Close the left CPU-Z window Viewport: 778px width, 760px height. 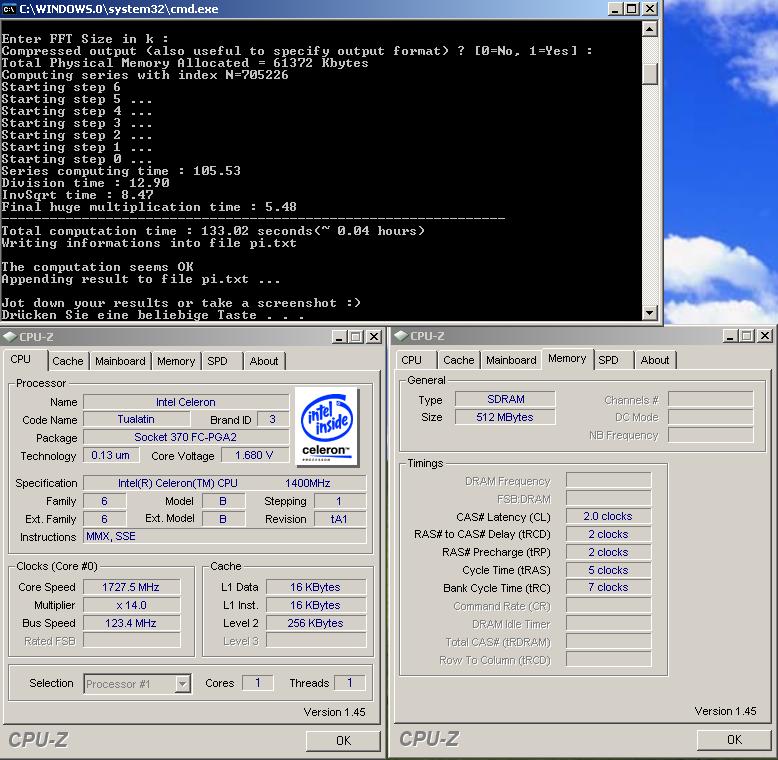[x=374, y=337]
